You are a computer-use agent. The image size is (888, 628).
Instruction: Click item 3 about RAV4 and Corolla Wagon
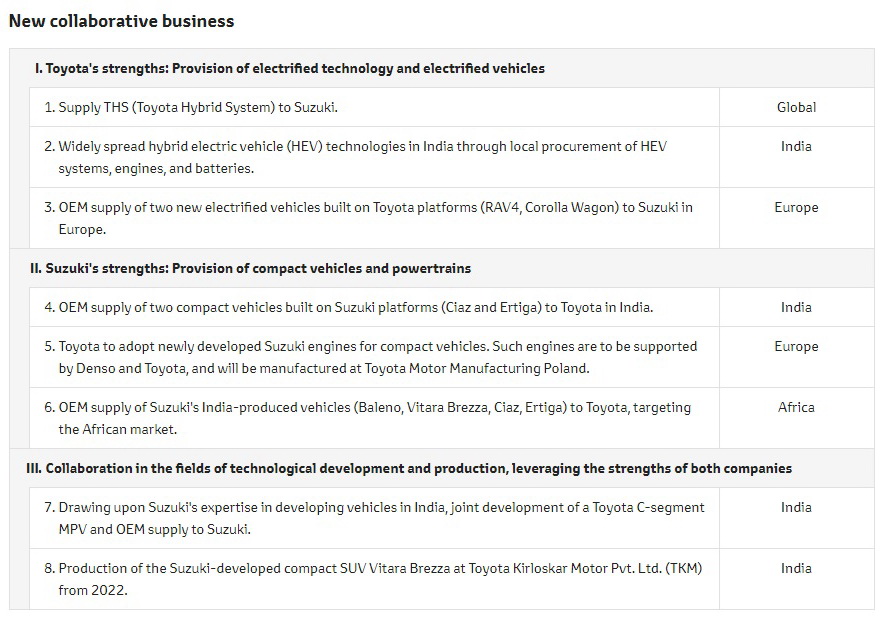point(375,218)
